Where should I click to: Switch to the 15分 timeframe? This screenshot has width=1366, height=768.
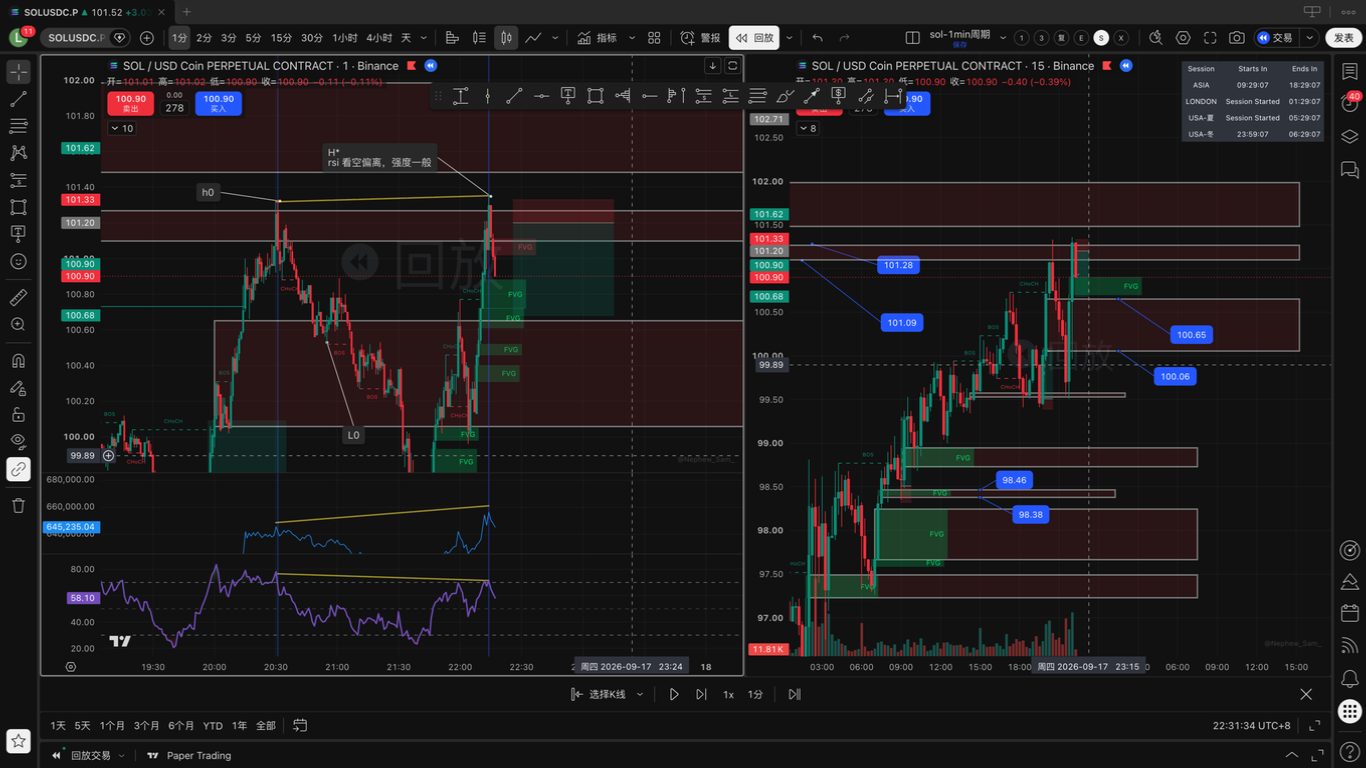(282, 38)
